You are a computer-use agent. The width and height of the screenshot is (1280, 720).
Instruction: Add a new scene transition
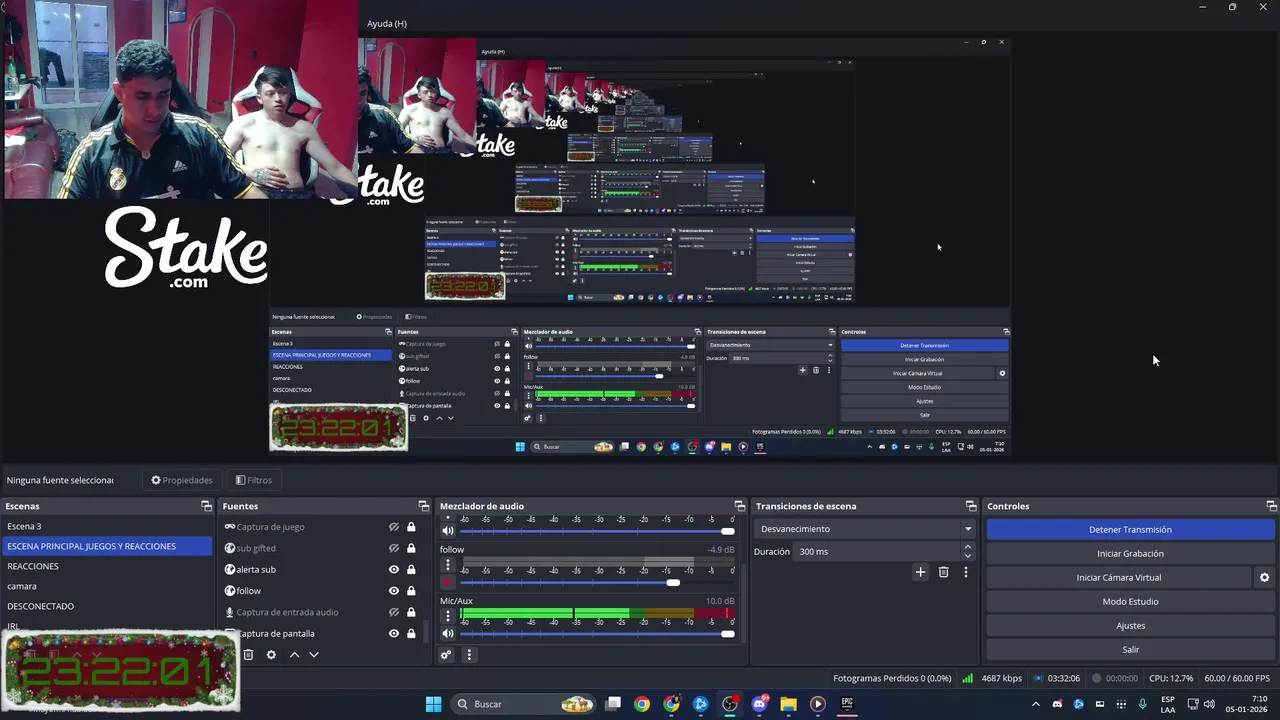point(920,572)
